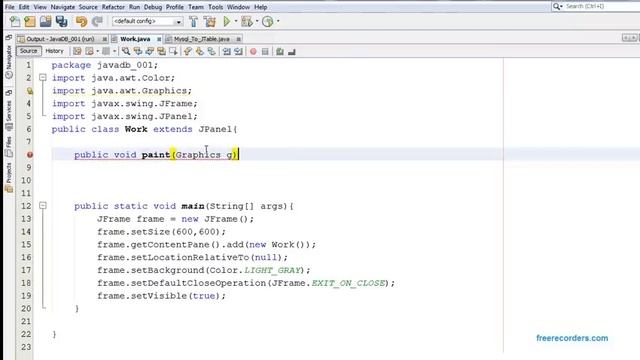Switch to the History view button
The height and width of the screenshot is (360, 640).
(x=54, y=51)
